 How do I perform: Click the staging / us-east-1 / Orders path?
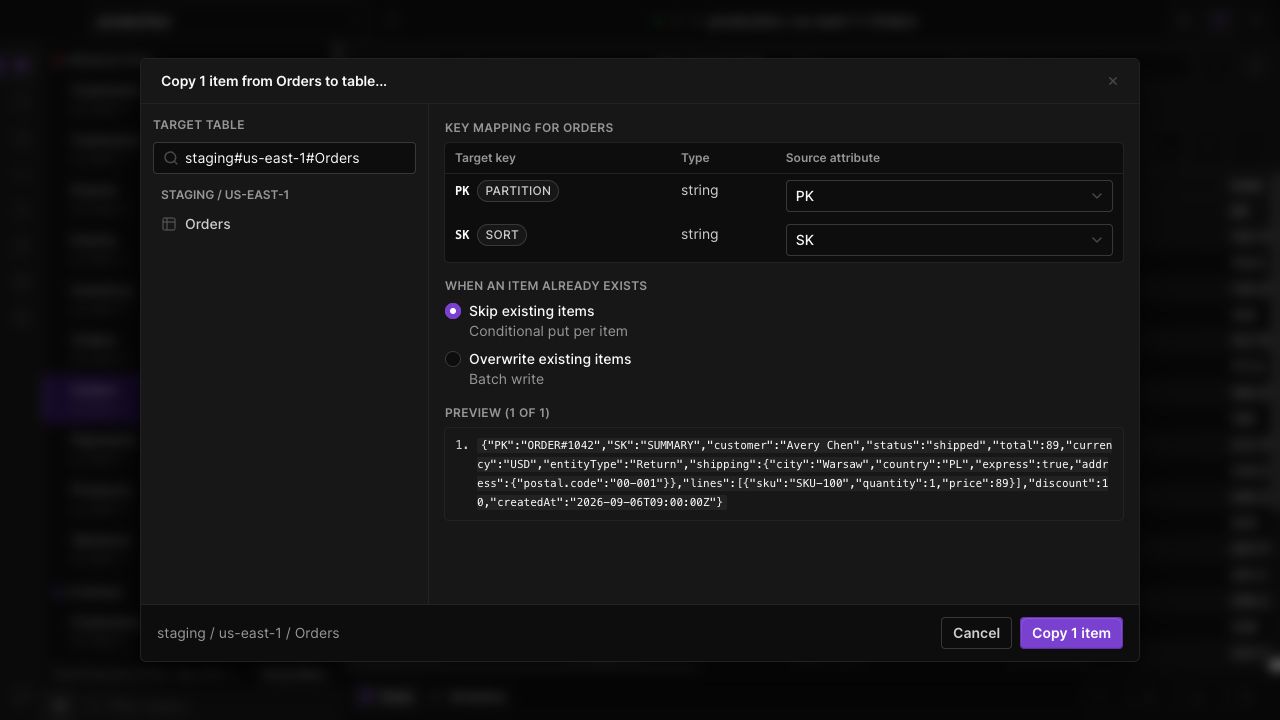[x=248, y=633]
